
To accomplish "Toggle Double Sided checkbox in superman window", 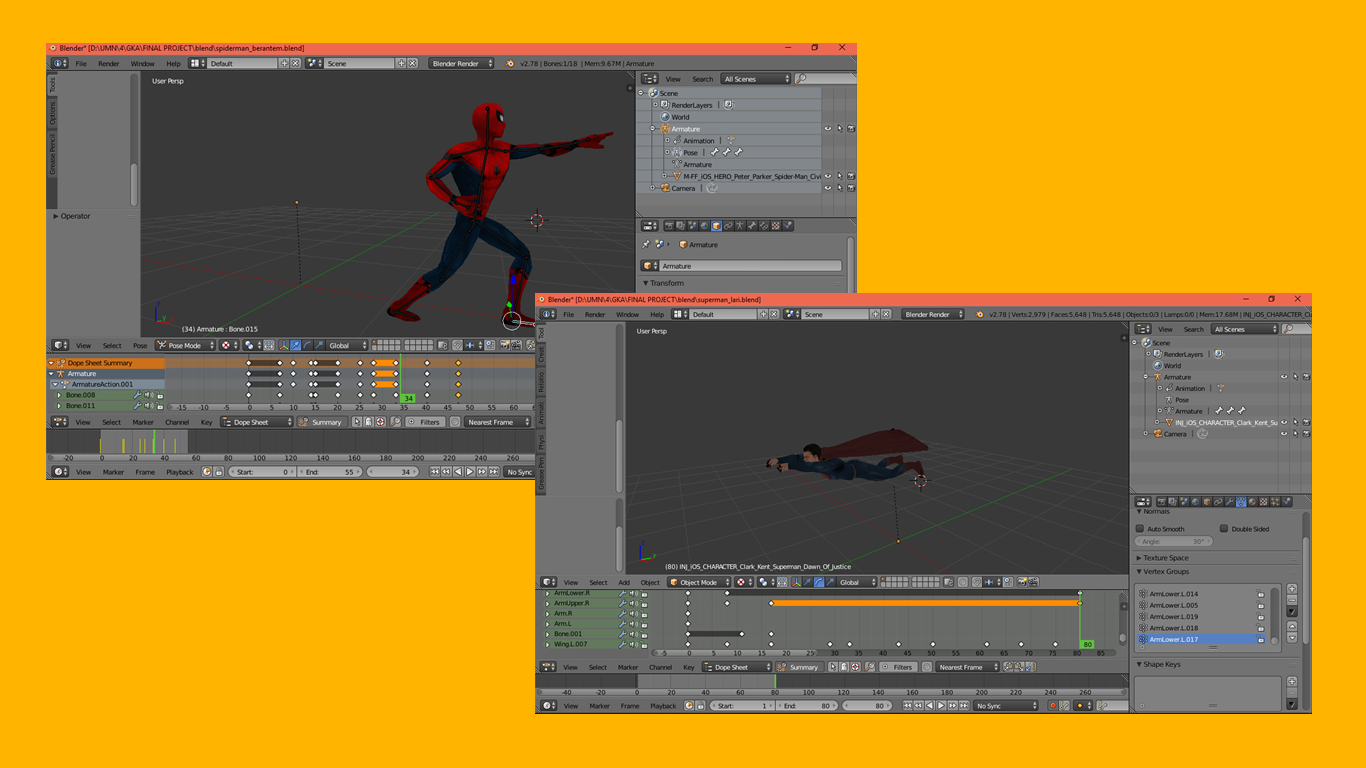I will [x=1224, y=528].
